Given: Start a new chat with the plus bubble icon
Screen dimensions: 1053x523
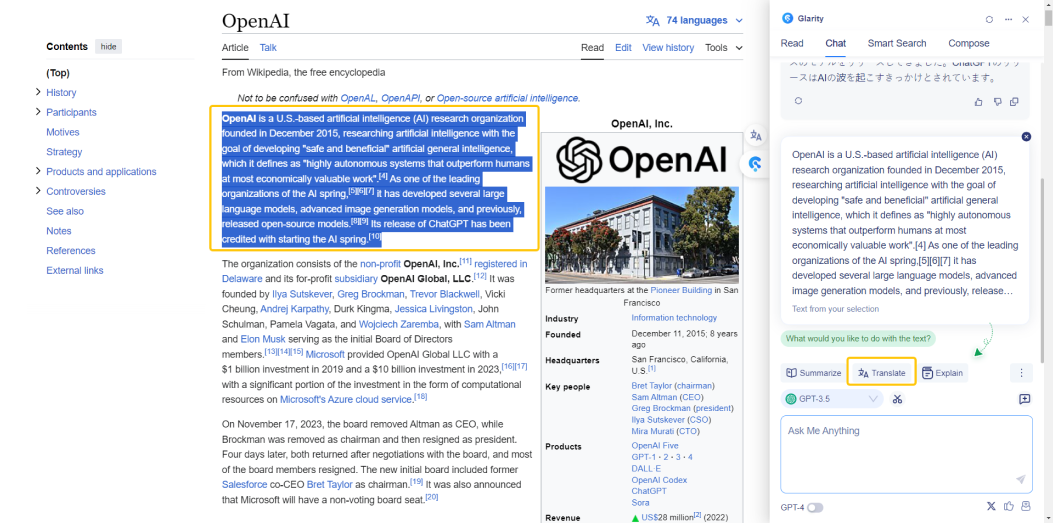Looking at the screenshot, I should pyautogui.click(x=1024, y=399).
